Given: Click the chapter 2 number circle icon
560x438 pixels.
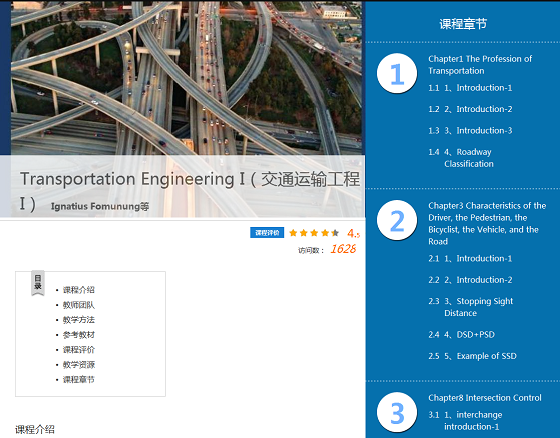Looking at the screenshot, I should click(397, 220).
